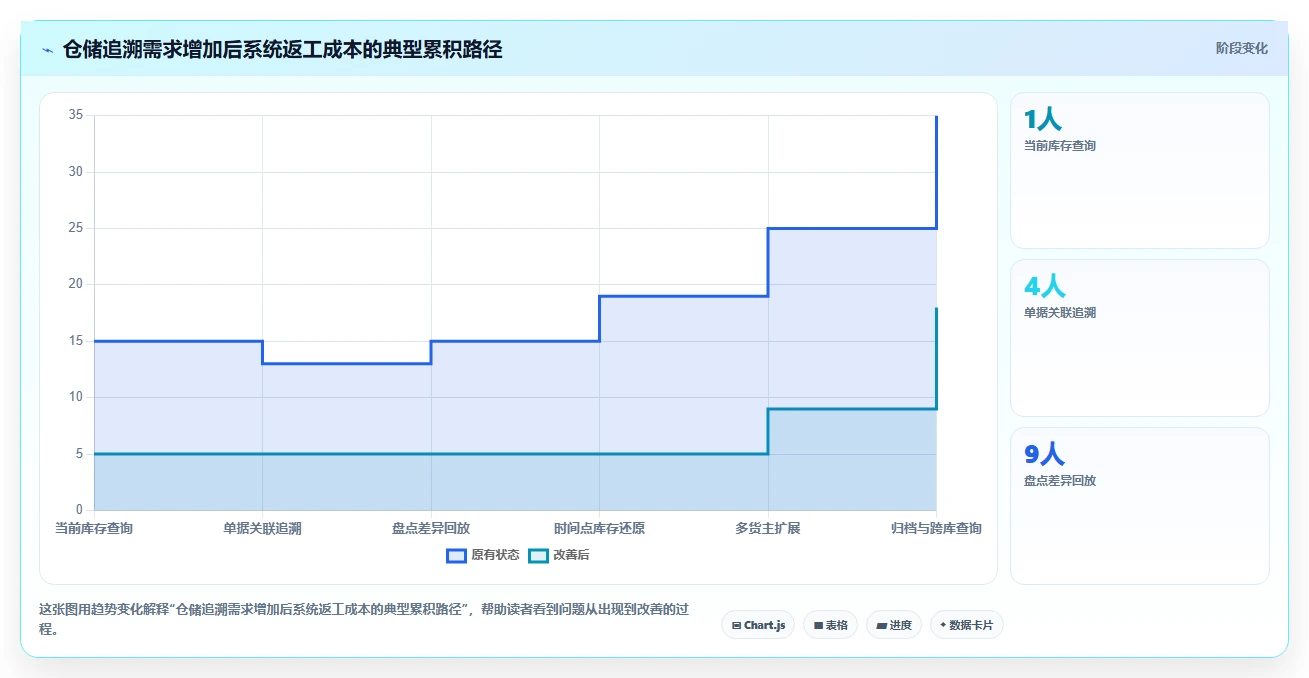1309x678 pixels.
Task: Select the 数据卡片 tag button
Action: 966,625
